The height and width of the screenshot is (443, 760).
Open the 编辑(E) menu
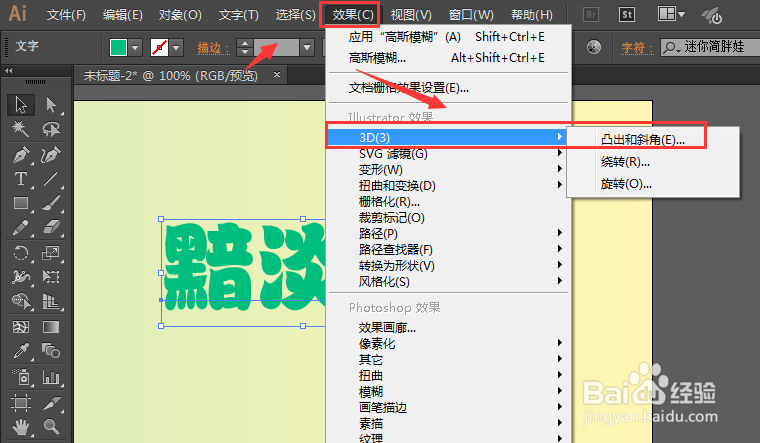click(123, 15)
